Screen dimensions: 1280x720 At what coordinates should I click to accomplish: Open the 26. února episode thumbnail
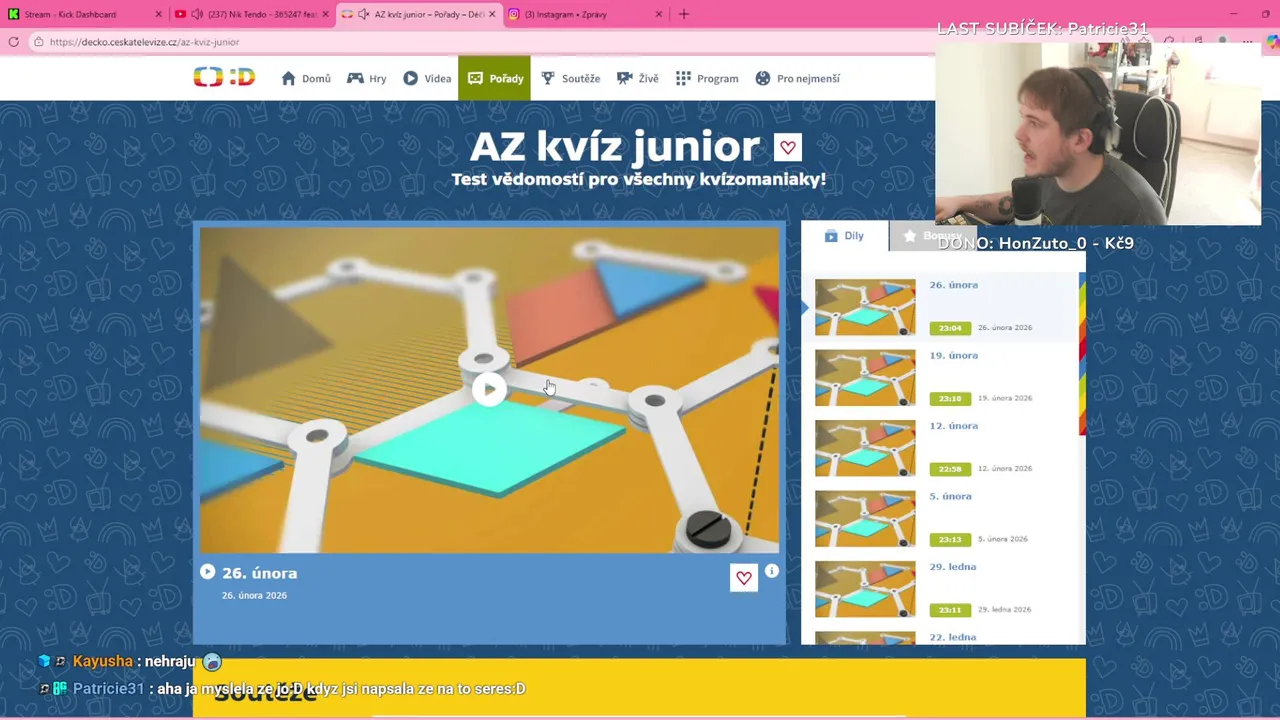tap(865, 307)
